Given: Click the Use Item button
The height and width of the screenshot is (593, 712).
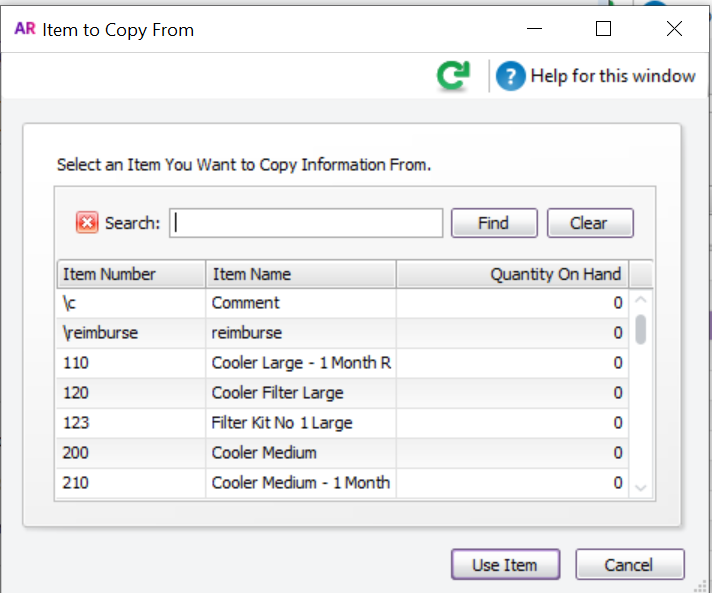Looking at the screenshot, I should click(505, 565).
